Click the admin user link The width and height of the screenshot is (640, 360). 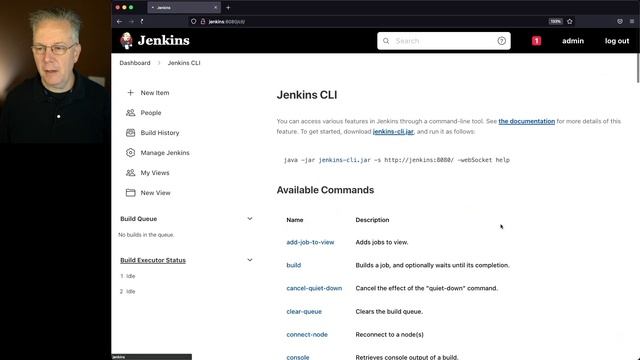[x=573, y=41]
